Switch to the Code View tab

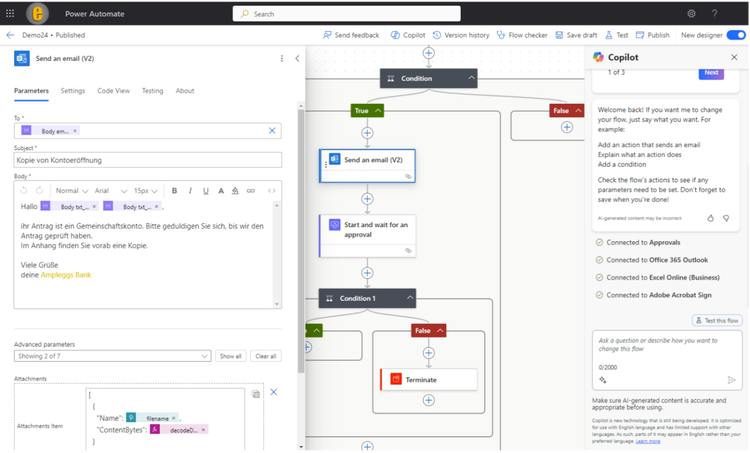(x=113, y=90)
